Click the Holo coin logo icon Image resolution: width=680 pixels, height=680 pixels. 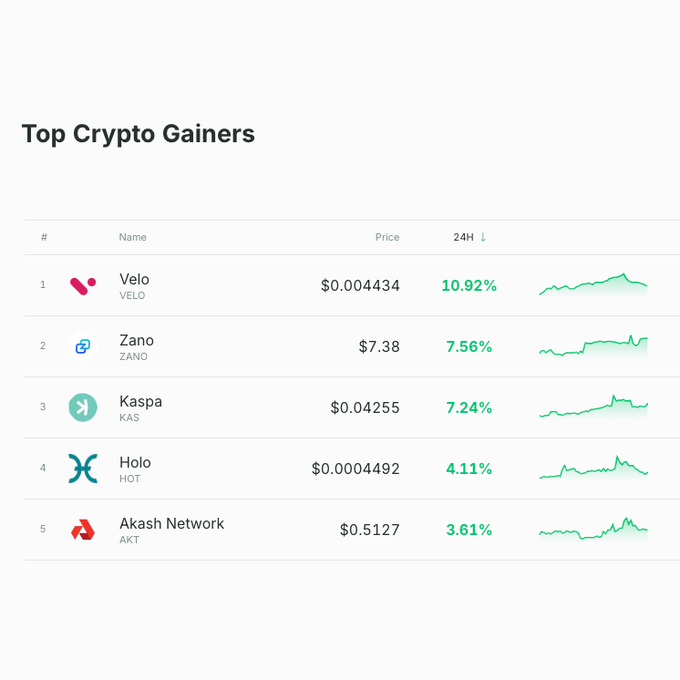click(83, 468)
